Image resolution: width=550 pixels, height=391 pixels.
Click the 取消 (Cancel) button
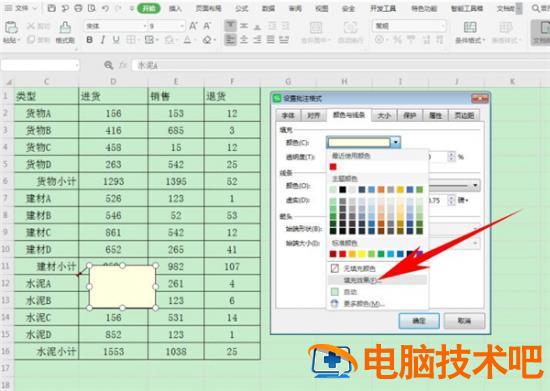click(464, 321)
